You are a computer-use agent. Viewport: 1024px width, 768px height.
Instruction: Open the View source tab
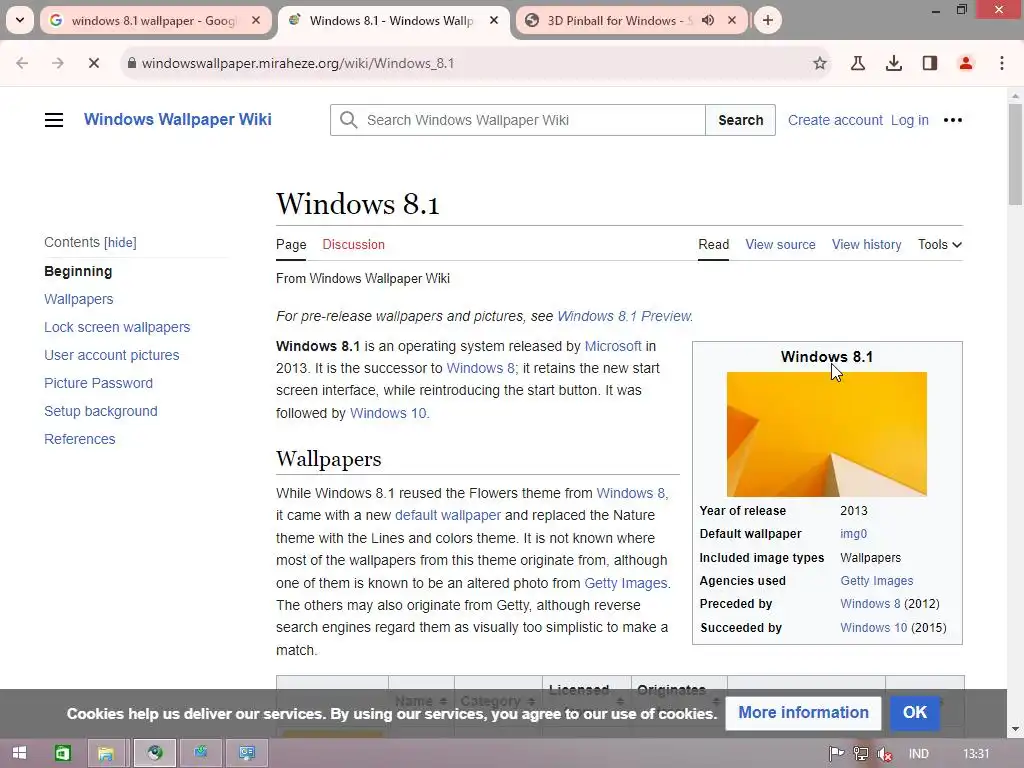[x=780, y=244]
